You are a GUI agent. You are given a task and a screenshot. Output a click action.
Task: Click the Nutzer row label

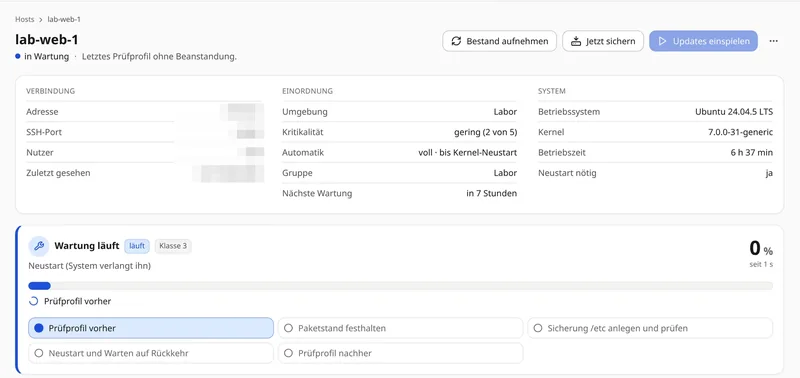pos(40,153)
